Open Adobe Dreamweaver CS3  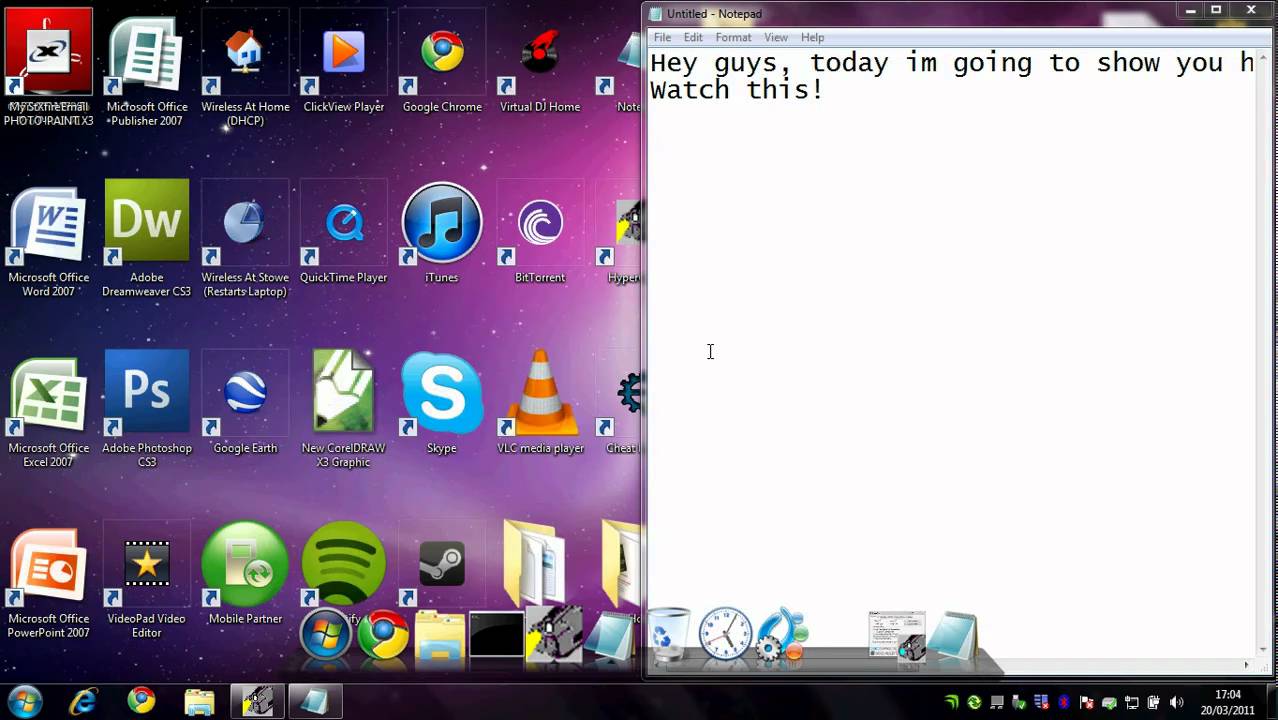(146, 222)
